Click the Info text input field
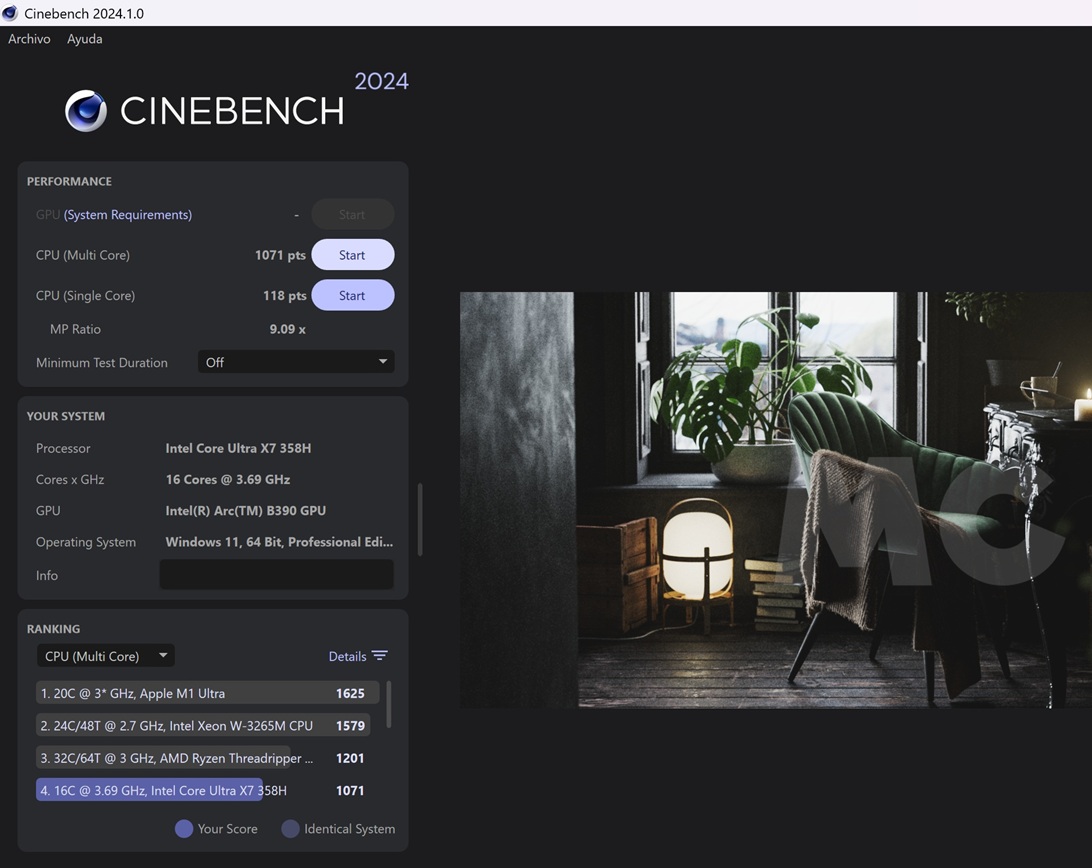Image resolution: width=1092 pixels, height=868 pixels. (x=276, y=575)
